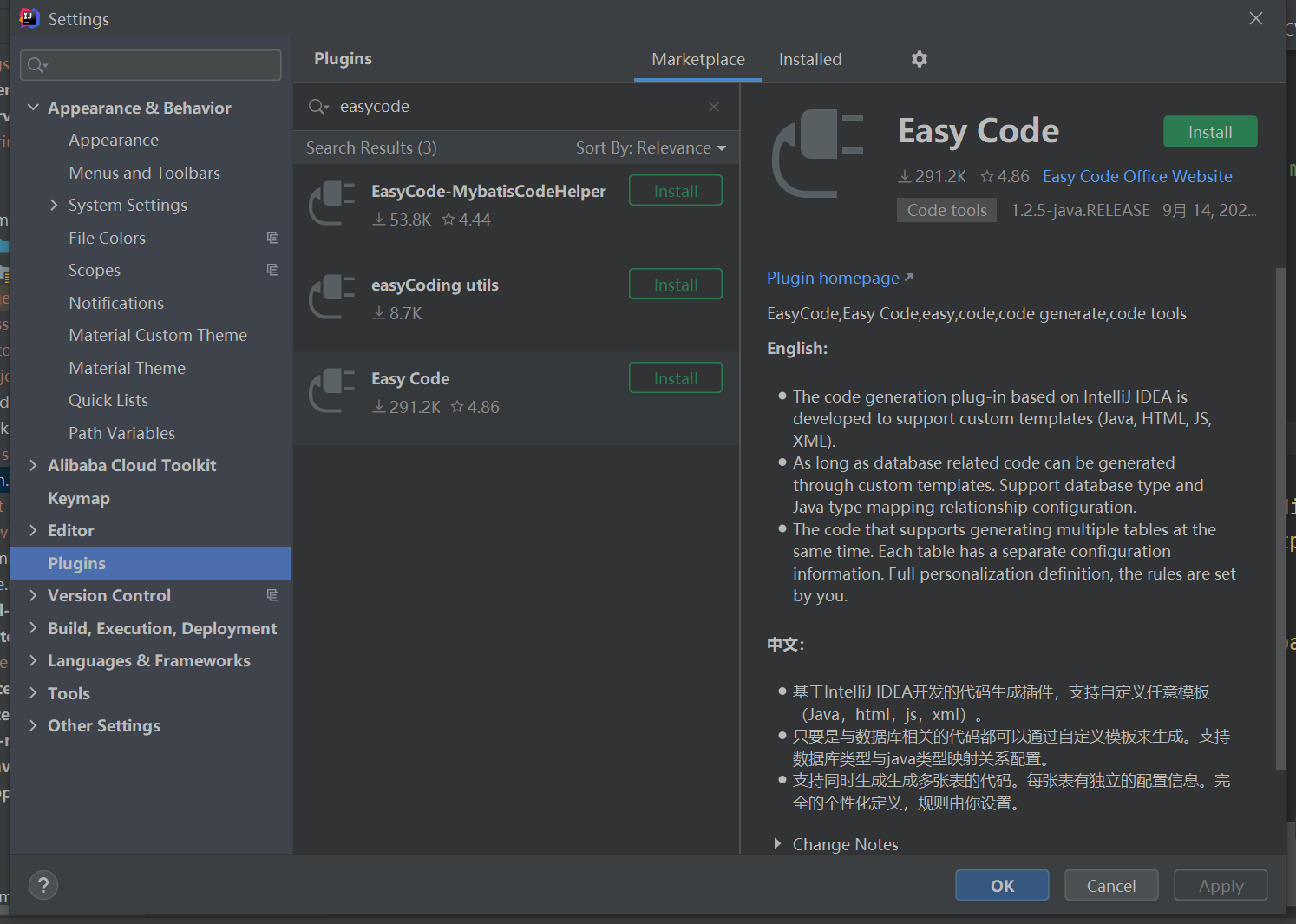1296x924 pixels.
Task: Click the IntelliJ logo in title bar
Action: [x=29, y=18]
